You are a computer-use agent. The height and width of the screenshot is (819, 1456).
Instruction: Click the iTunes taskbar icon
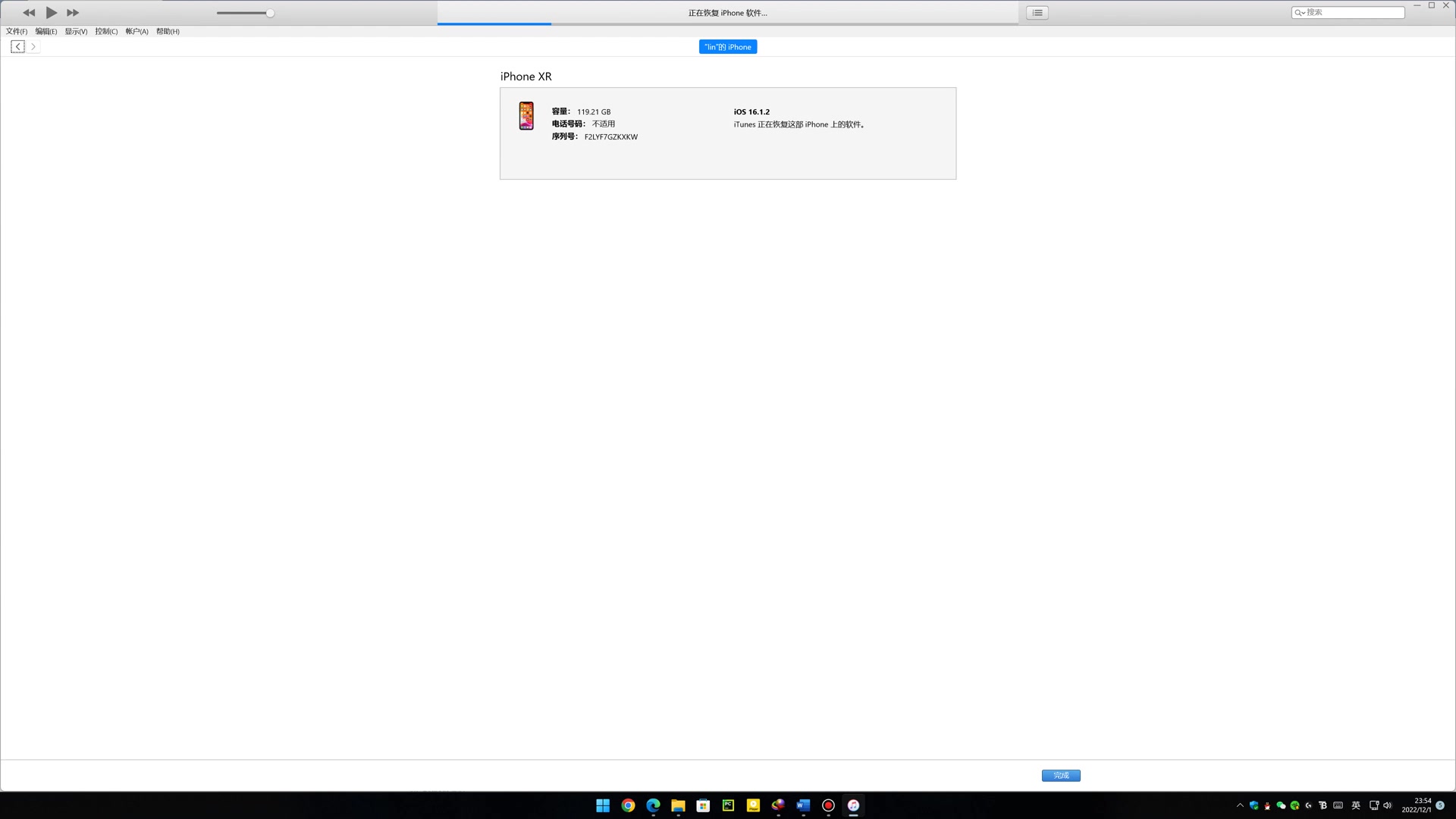click(853, 805)
